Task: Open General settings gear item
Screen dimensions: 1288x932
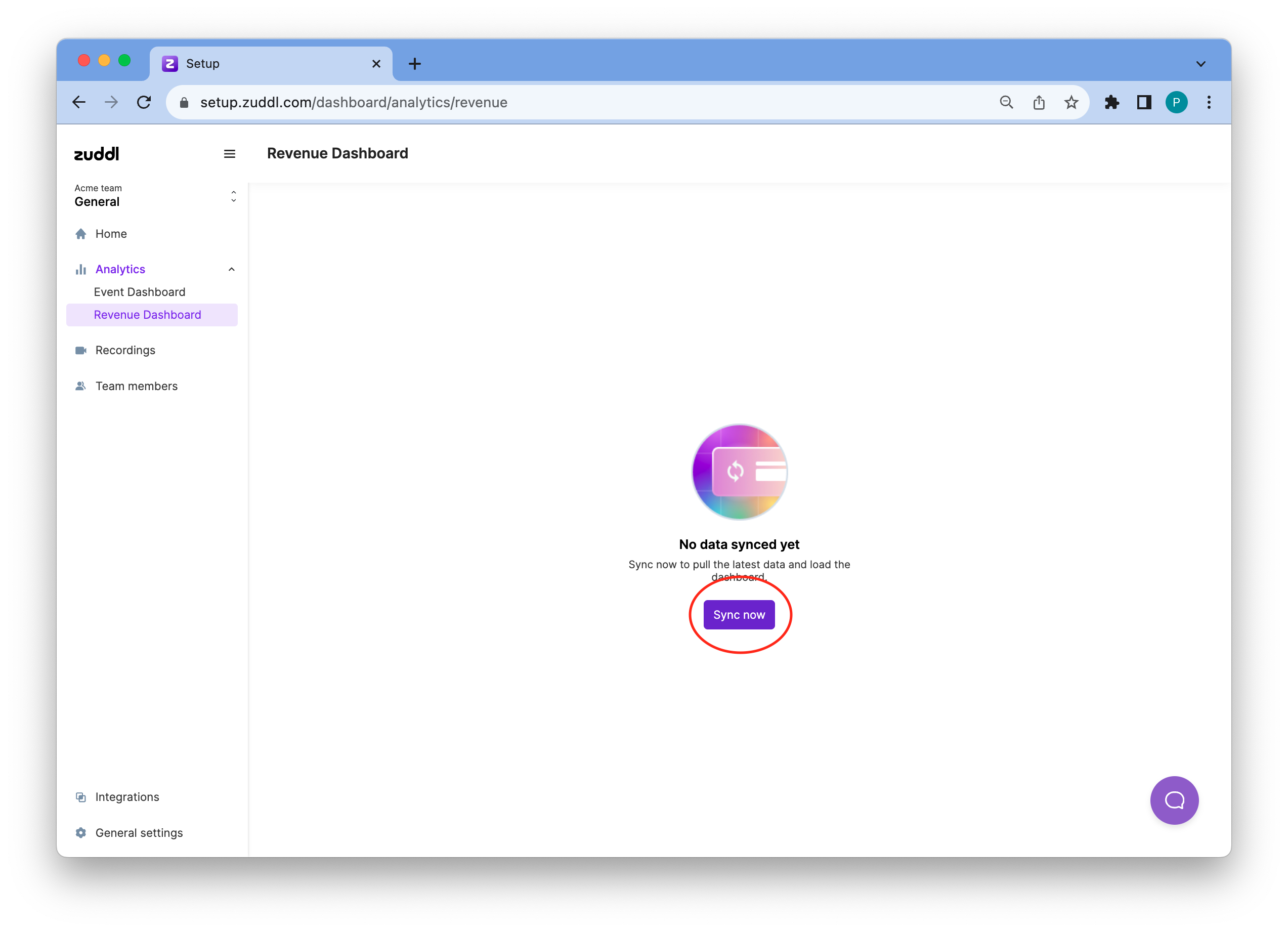Action: pos(139,833)
